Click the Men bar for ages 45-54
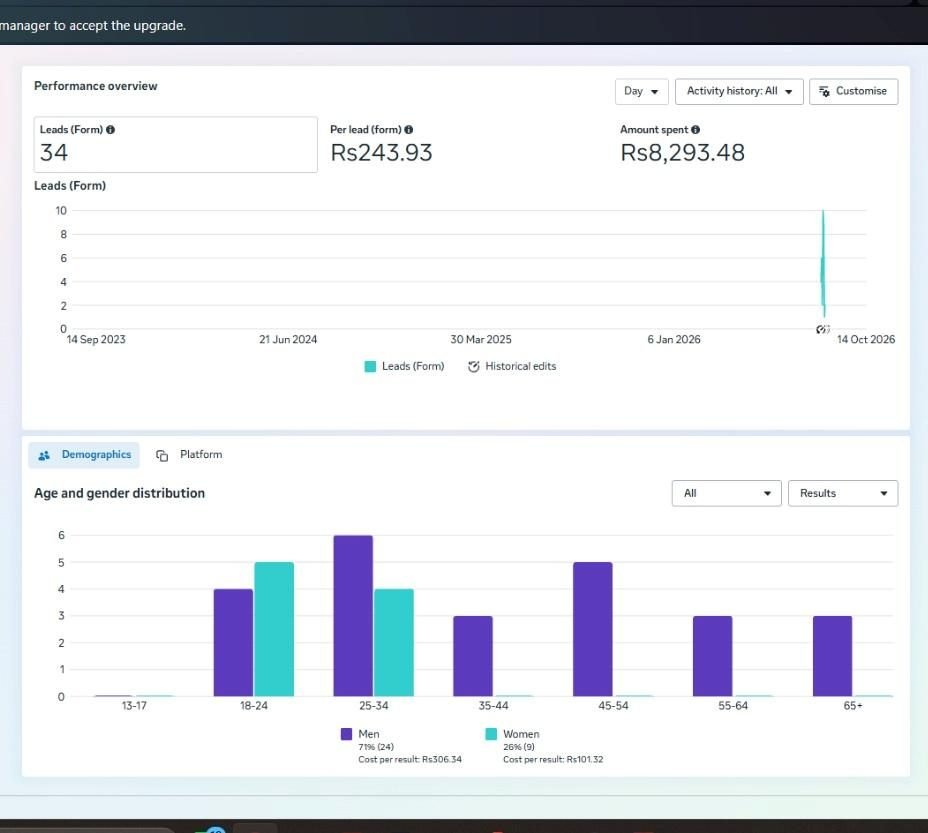 pos(593,629)
